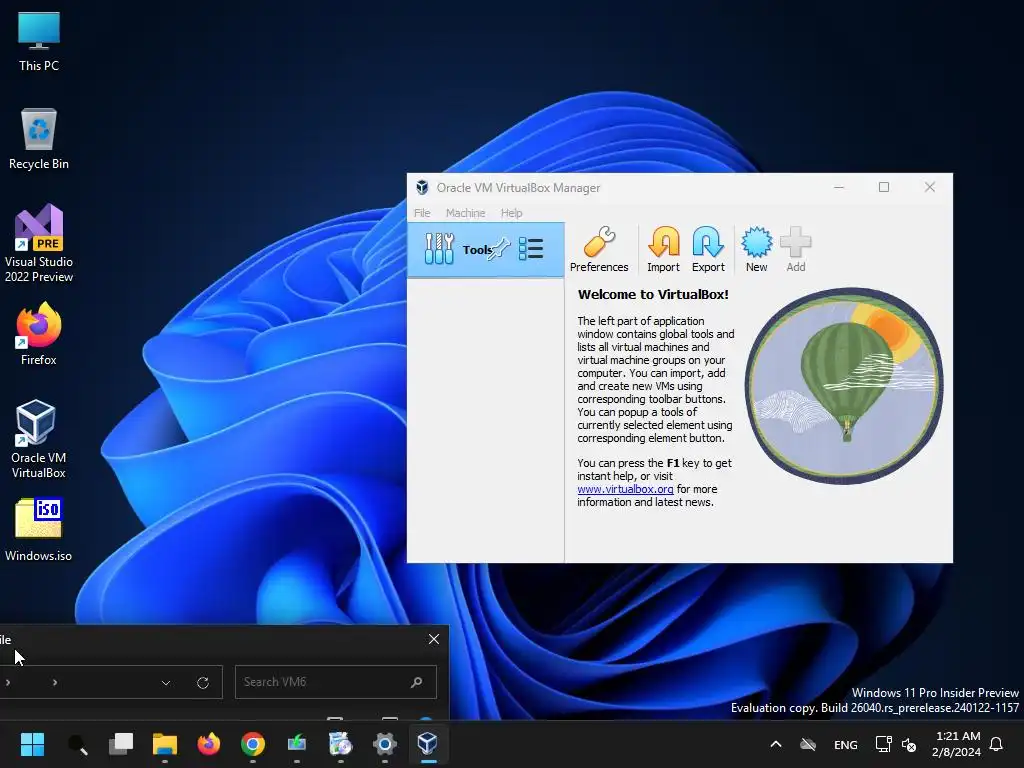Close the VirtualBox Manager window
This screenshot has width=1024, height=768.
point(929,187)
